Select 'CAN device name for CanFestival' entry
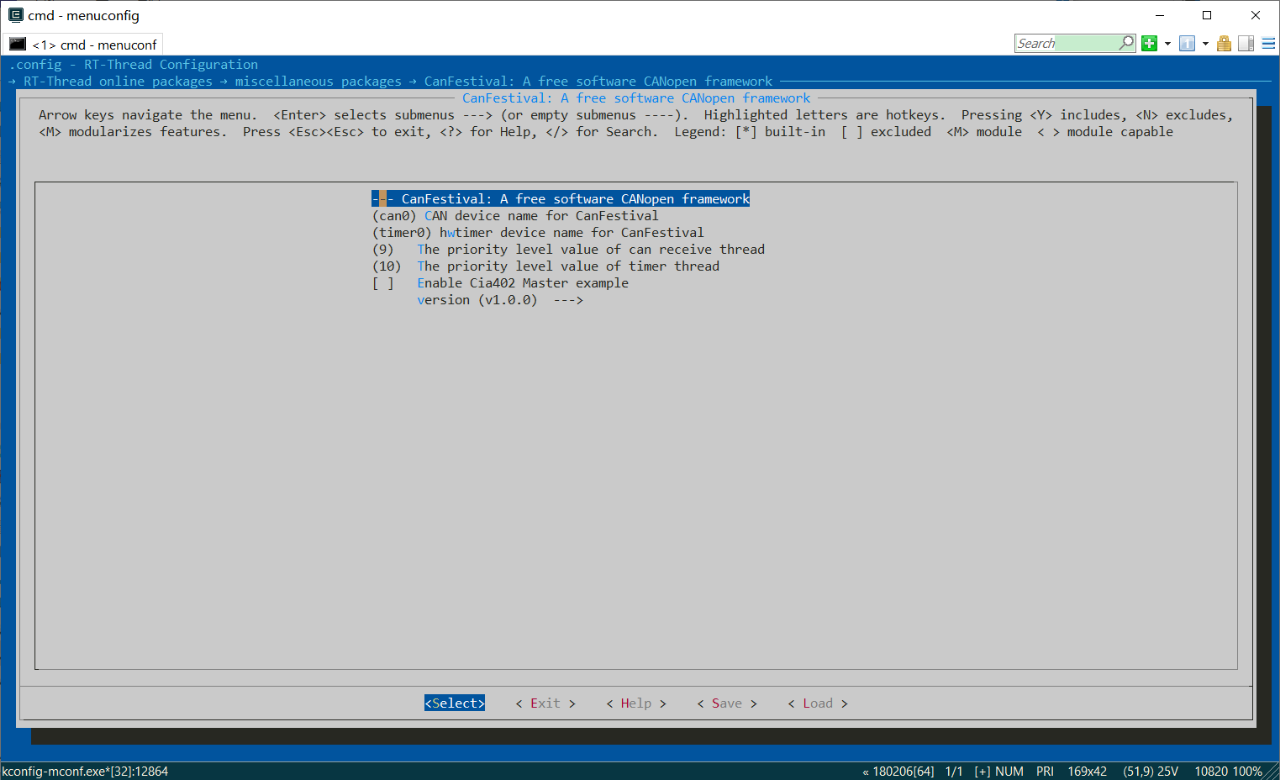The image size is (1280, 780). [x=515, y=215]
